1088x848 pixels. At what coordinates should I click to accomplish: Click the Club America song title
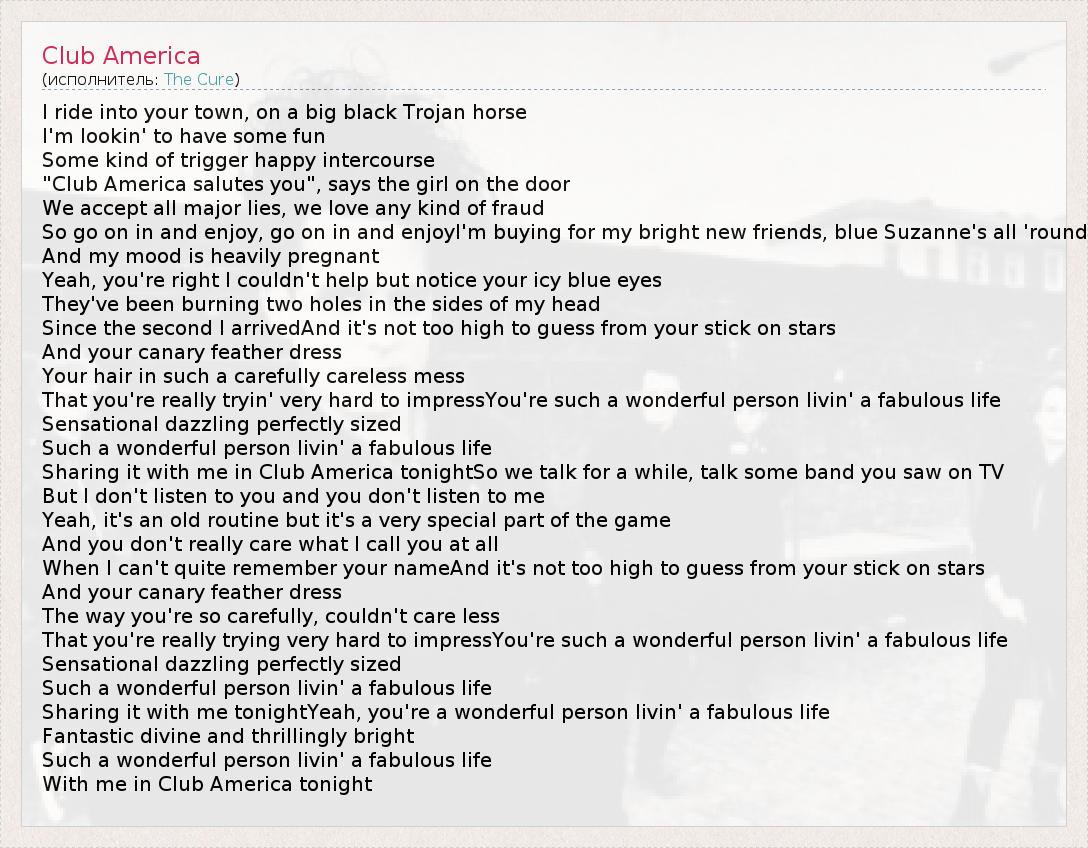click(121, 56)
